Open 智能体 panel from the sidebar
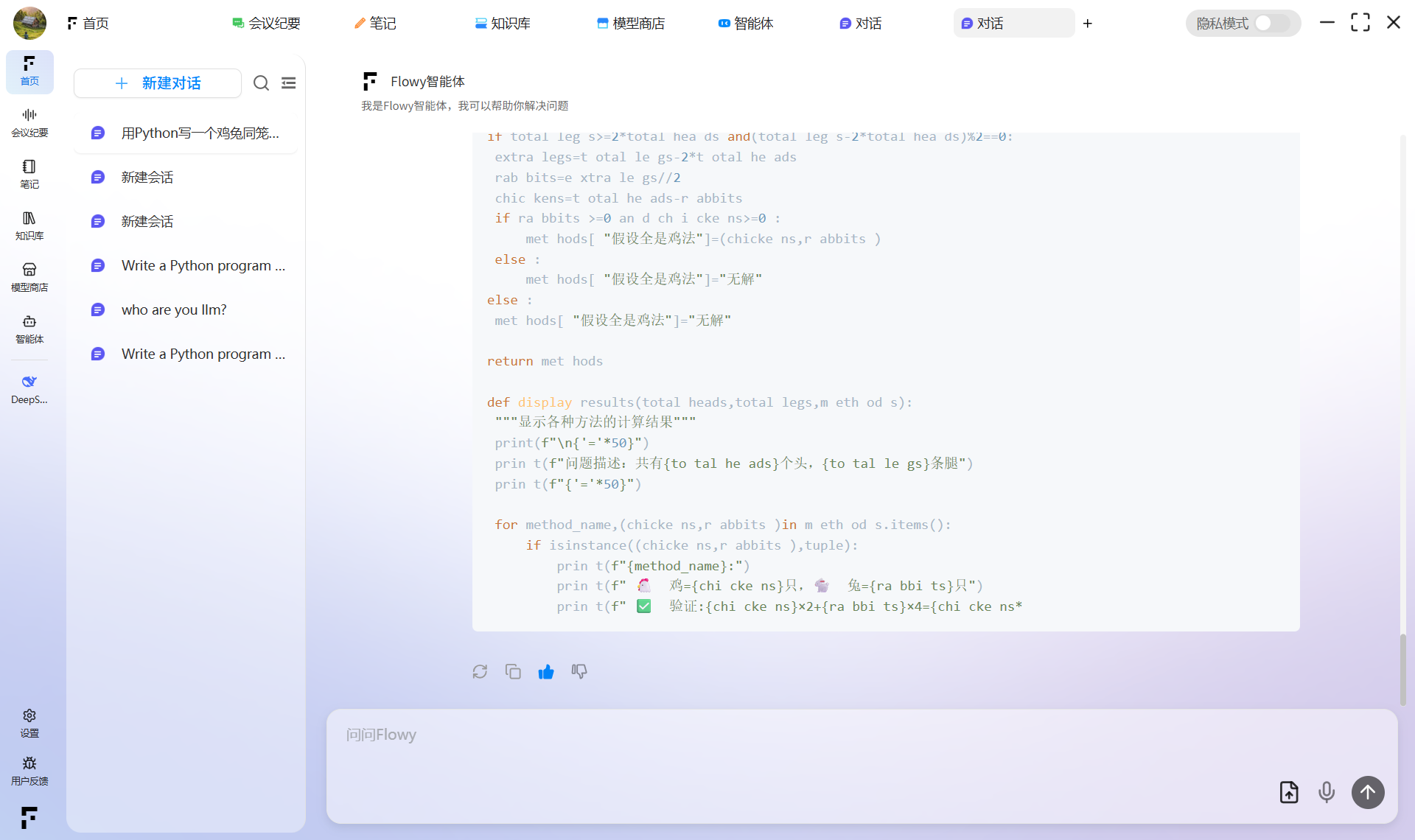Viewport: 1415px width, 840px height. [29, 329]
